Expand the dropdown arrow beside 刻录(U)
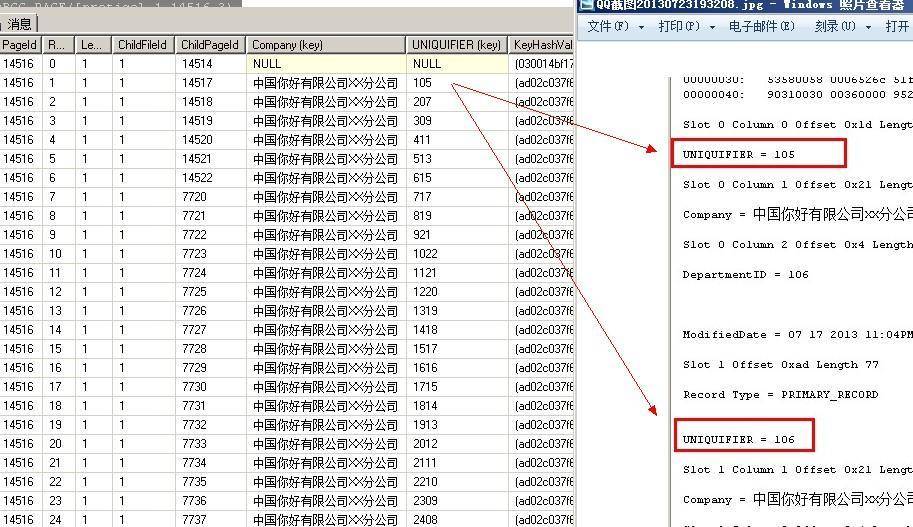 (x=868, y=27)
